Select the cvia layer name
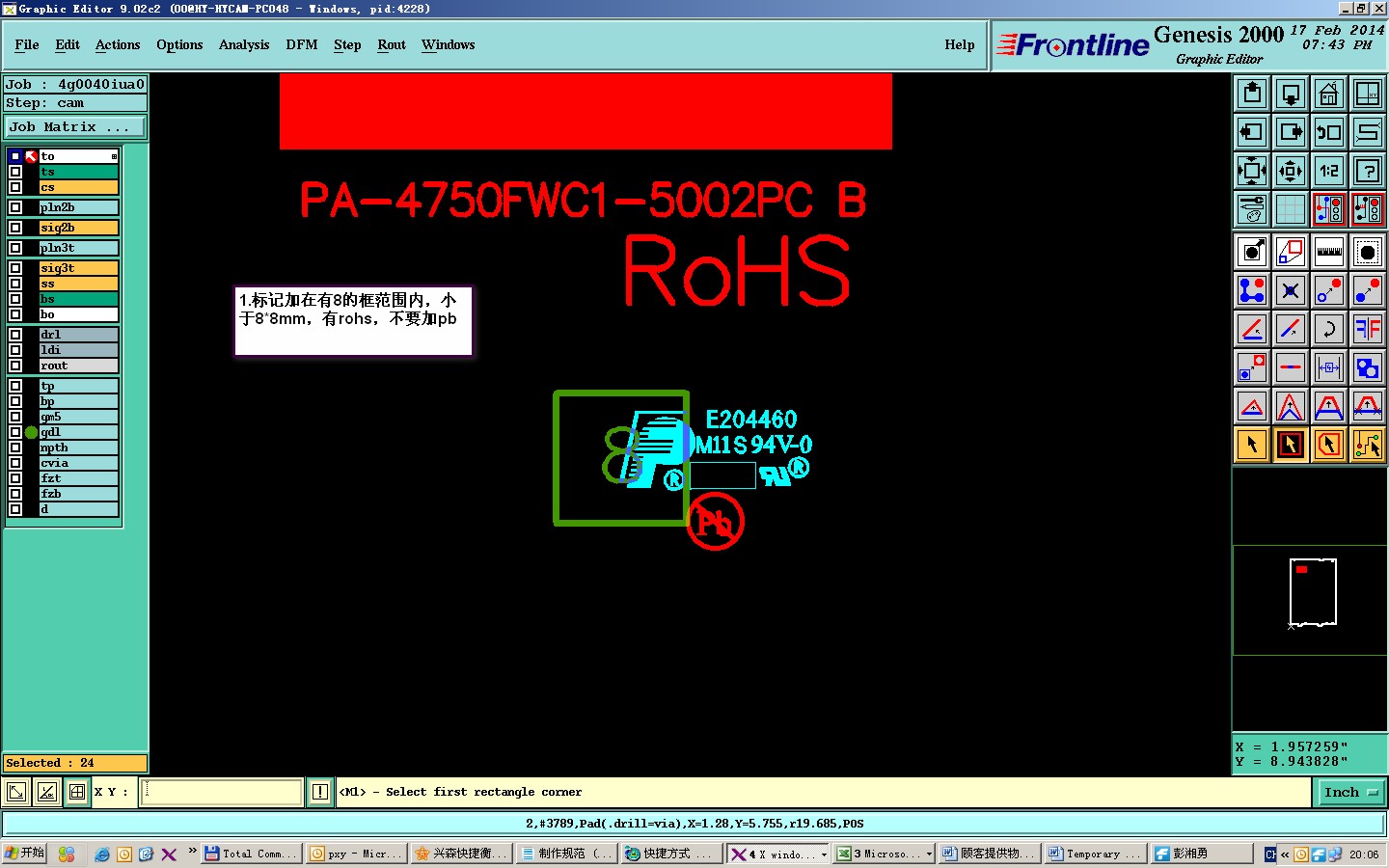The height and width of the screenshot is (868, 1389). [78, 463]
